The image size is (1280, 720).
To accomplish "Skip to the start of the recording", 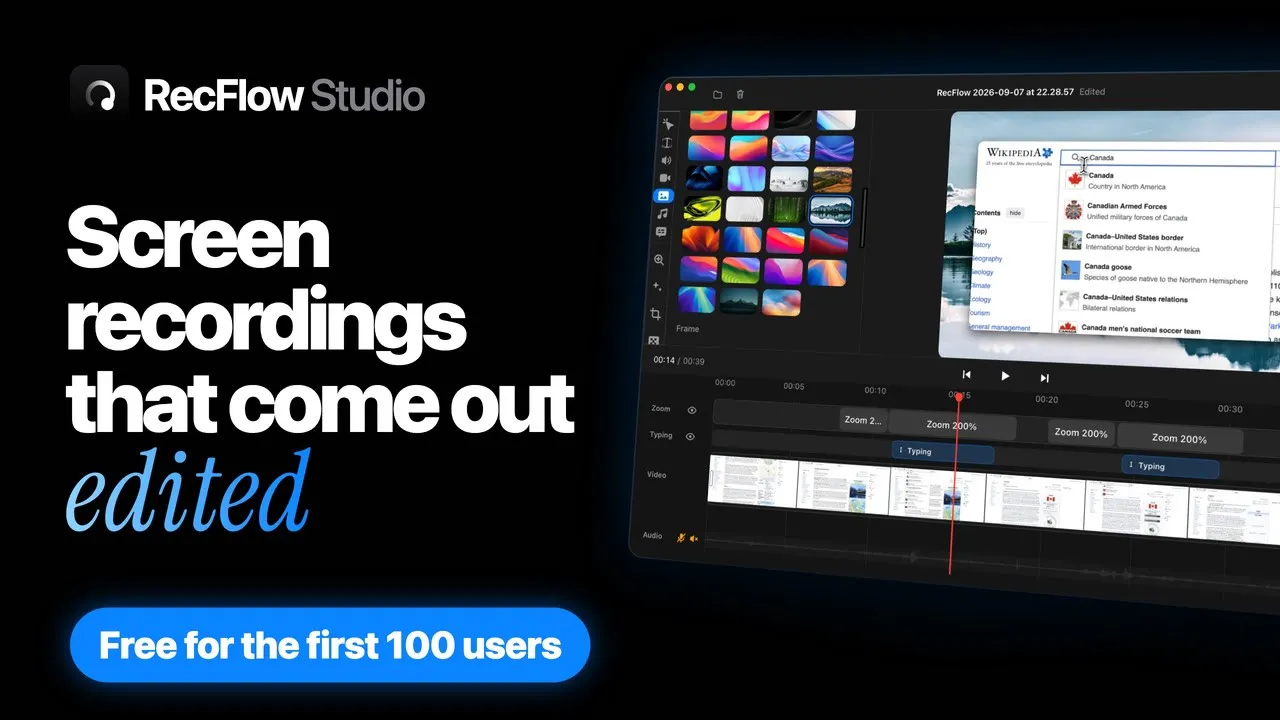I will pyautogui.click(x=967, y=375).
